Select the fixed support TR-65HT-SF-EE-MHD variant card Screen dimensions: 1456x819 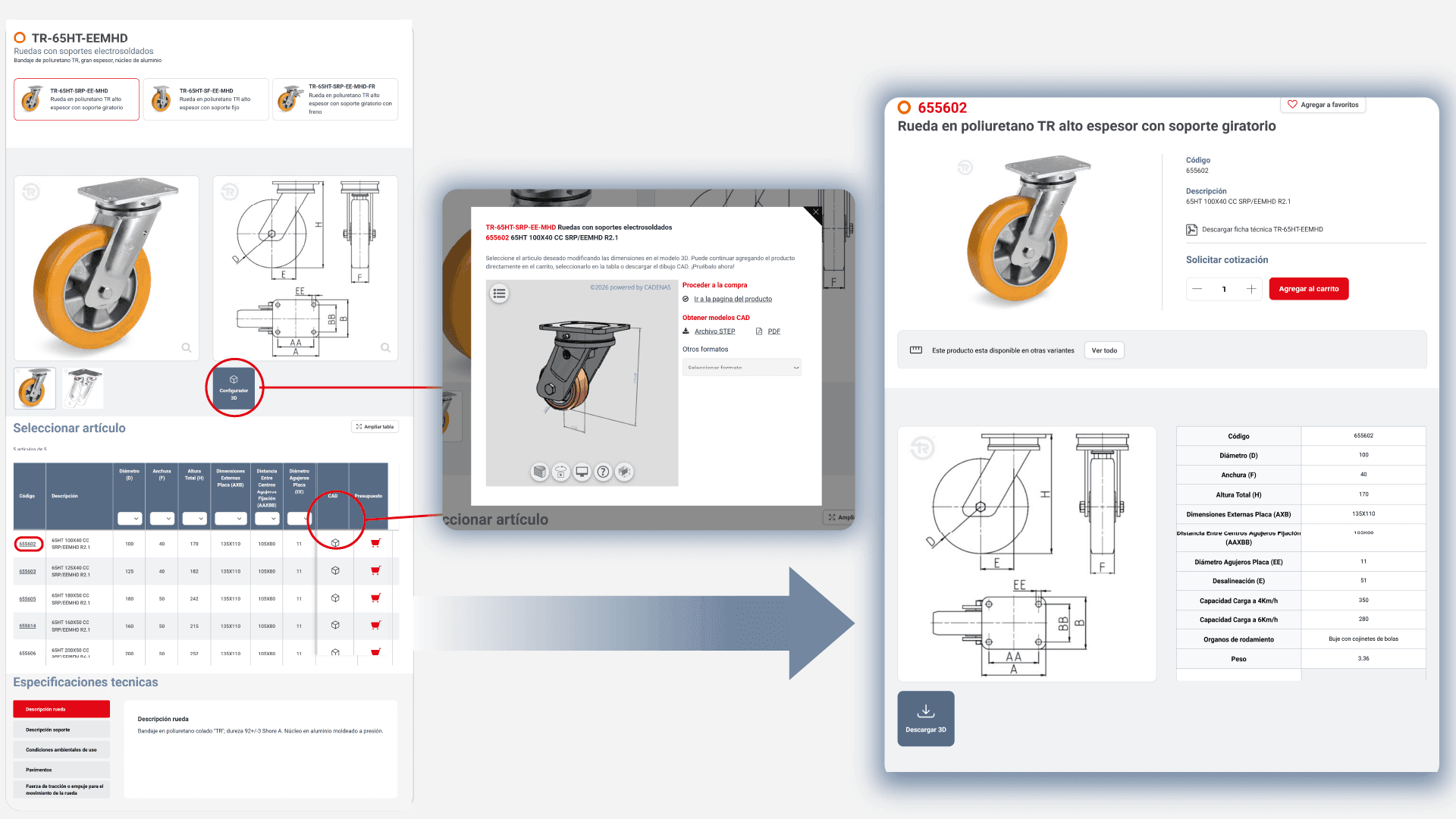pos(206,99)
